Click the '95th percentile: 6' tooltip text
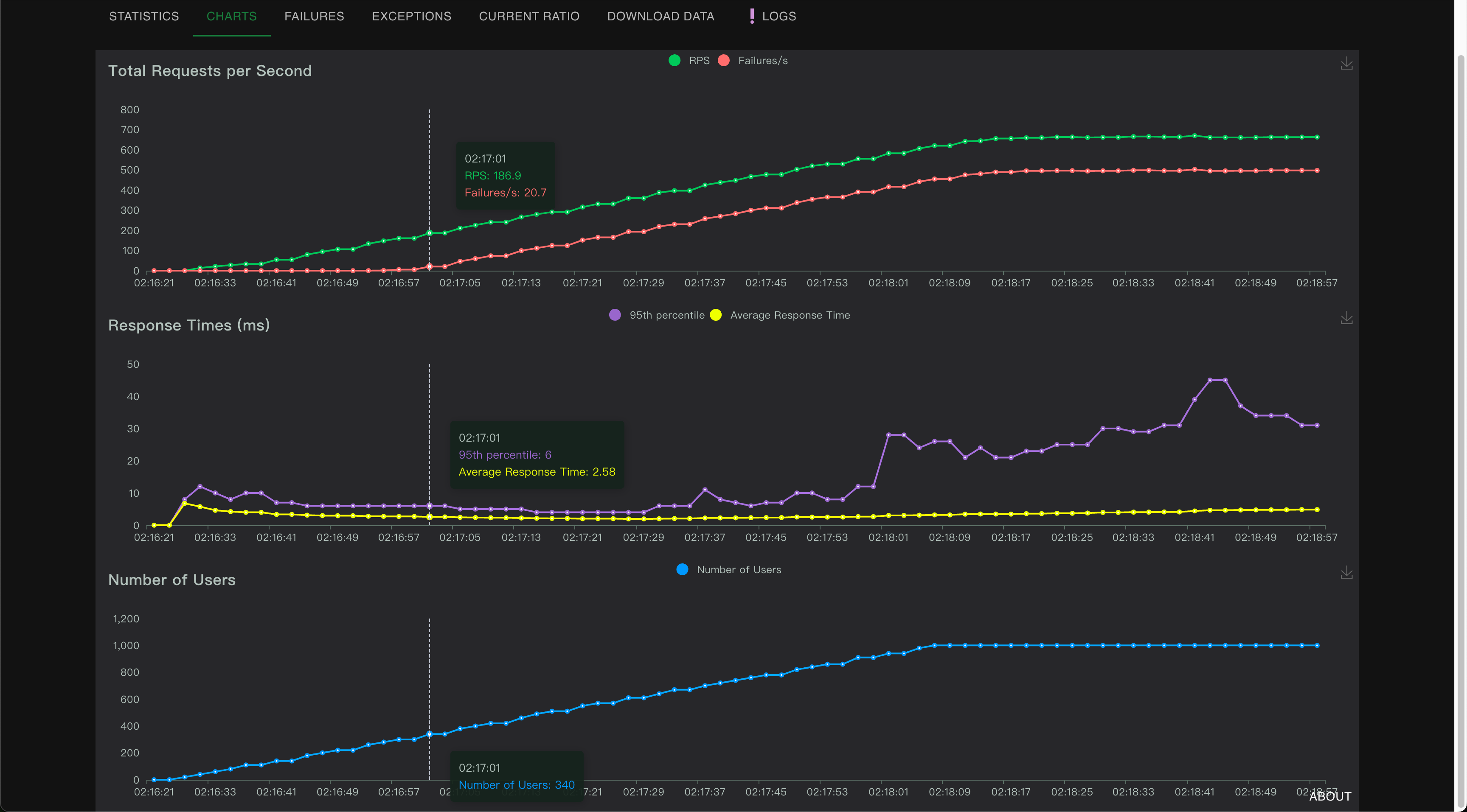Viewport: 1467px width, 812px height. click(505, 455)
